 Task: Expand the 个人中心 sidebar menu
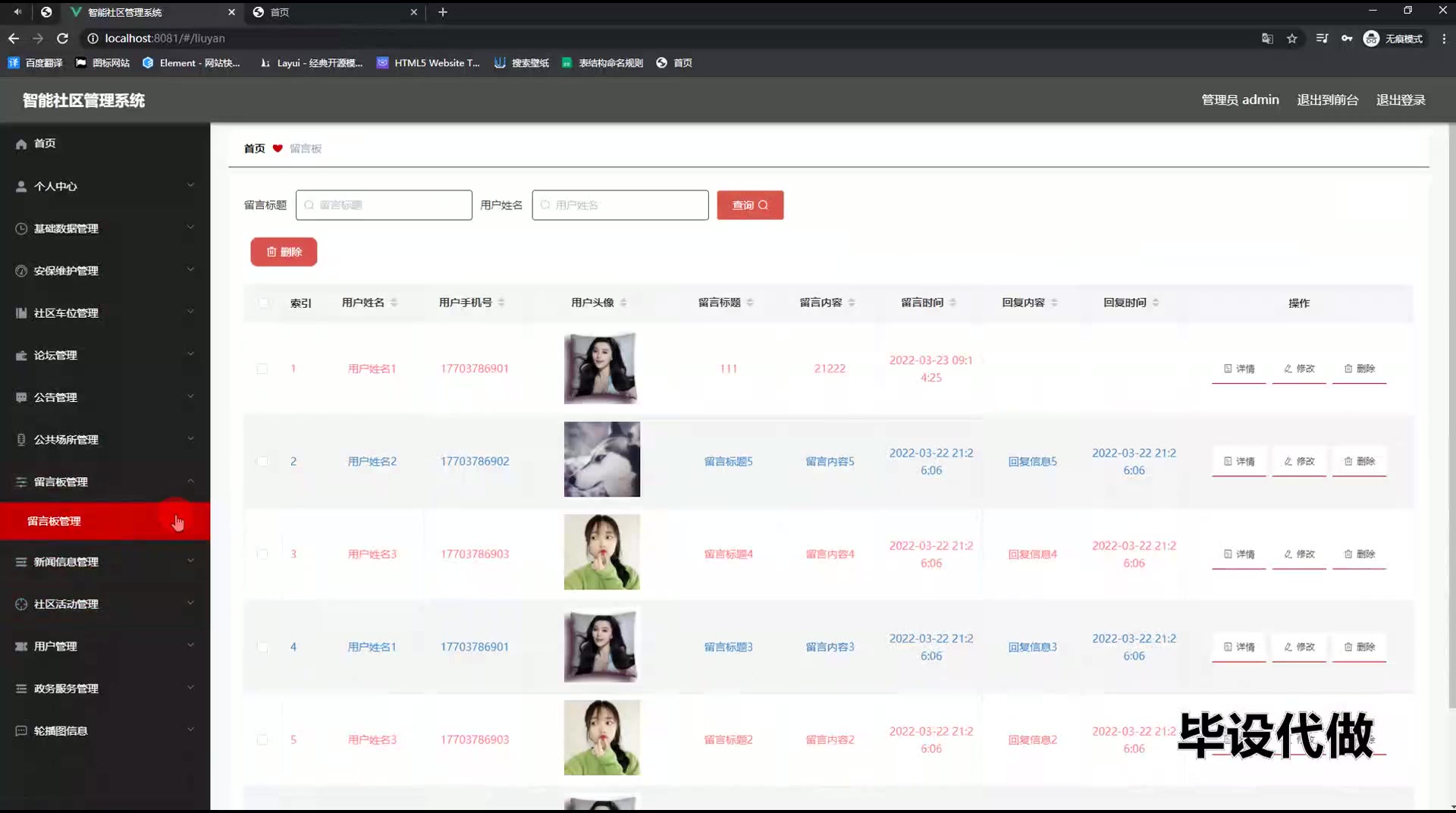[x=105, y=186]
